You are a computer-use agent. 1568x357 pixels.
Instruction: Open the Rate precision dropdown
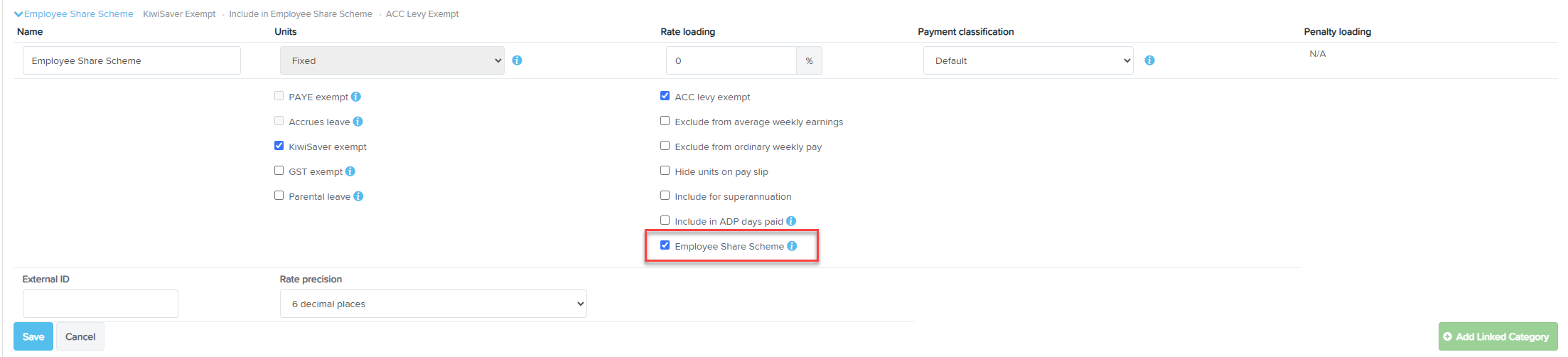click(x=434, y=304)
